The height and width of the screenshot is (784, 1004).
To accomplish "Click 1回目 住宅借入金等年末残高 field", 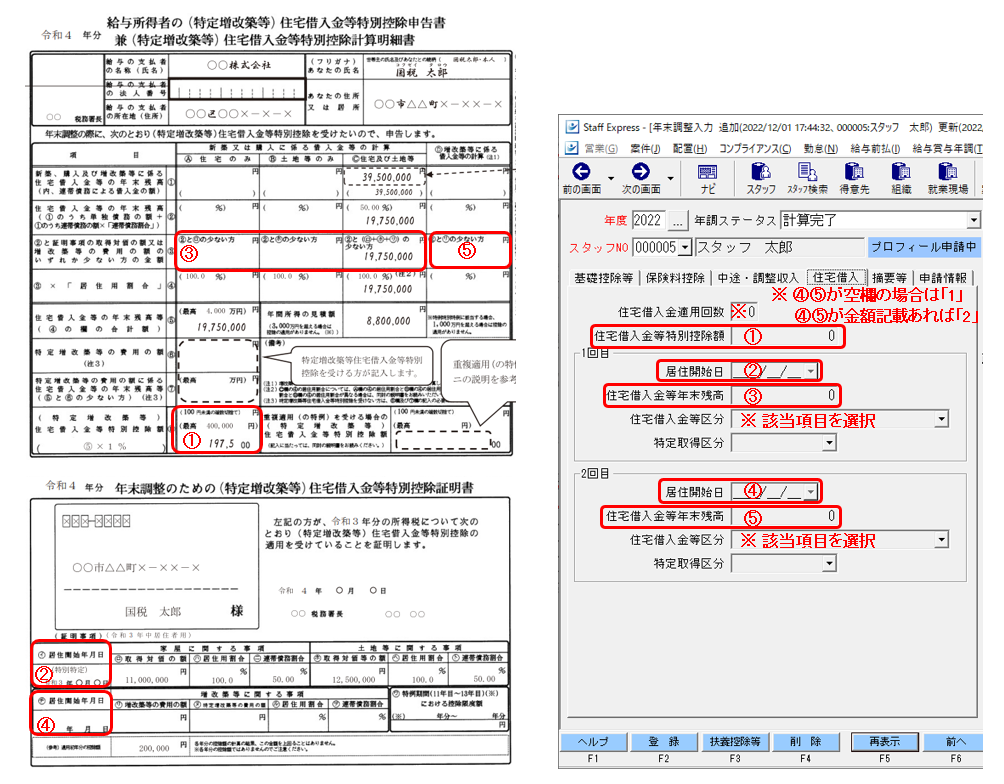I will [x=785, y=395].
